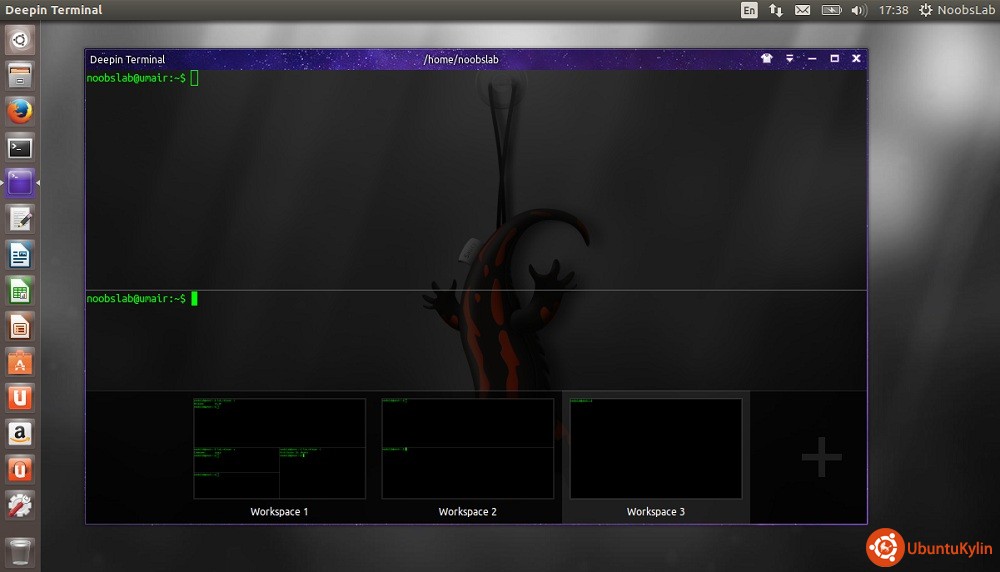This screenshot has height=572, width=1000.
Task: Open the Deepin Terminal dropdown menu
Action: coord(789,59)
